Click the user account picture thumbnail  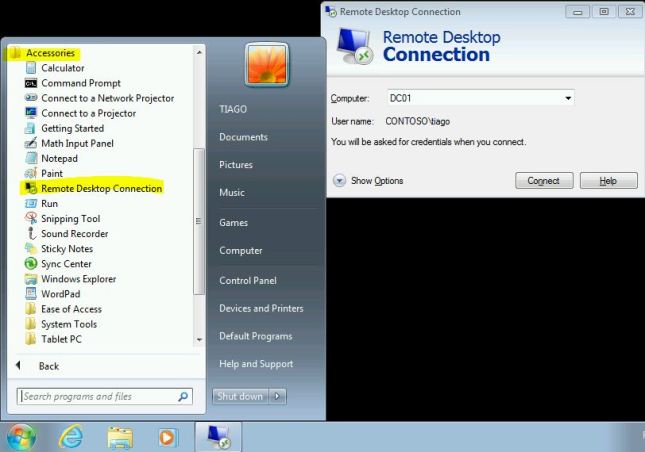click(266, 66)
